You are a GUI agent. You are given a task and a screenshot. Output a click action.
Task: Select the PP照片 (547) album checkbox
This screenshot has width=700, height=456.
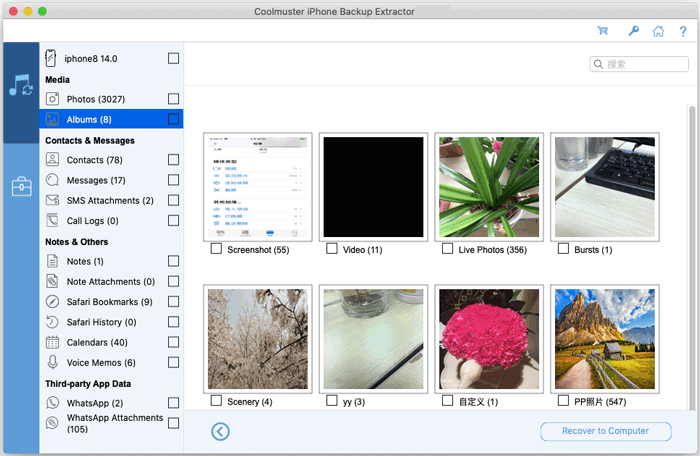click(x=563, y=401)
